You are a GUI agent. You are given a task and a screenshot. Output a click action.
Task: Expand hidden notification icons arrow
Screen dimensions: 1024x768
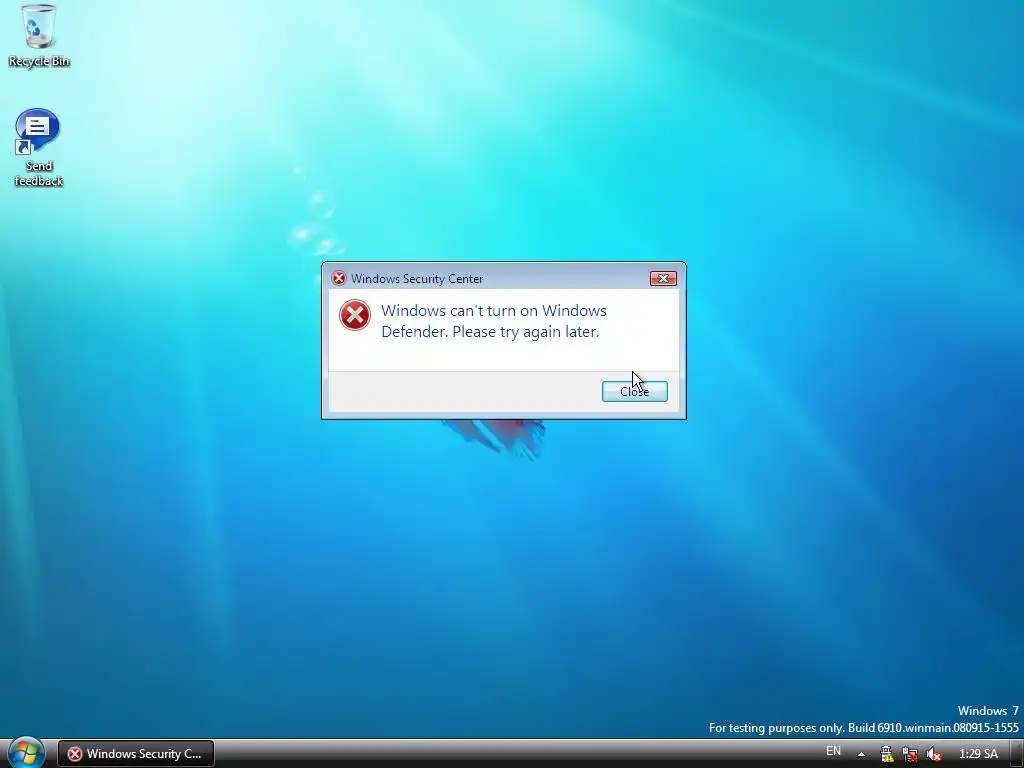[x=861, y=754]
